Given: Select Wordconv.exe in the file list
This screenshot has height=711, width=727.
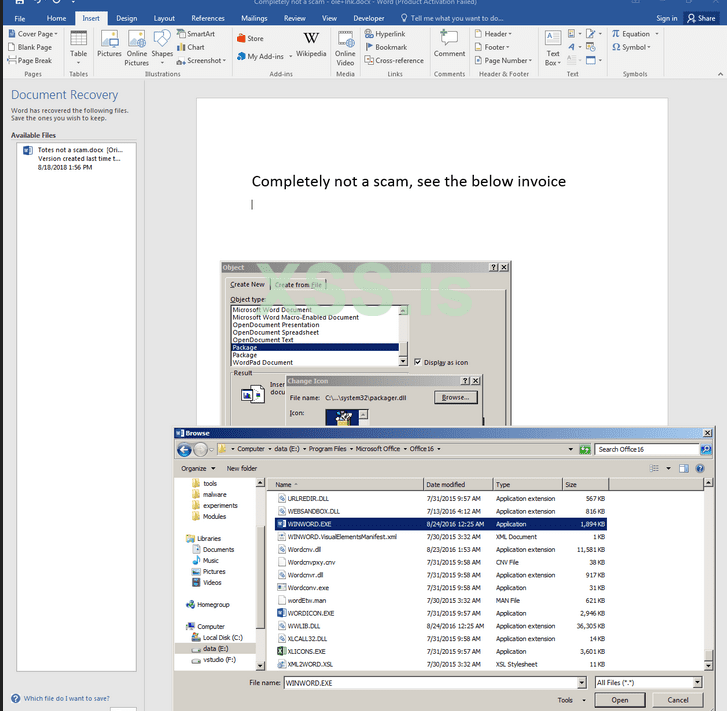Looking at the screenshot, I should click(441, 588).
